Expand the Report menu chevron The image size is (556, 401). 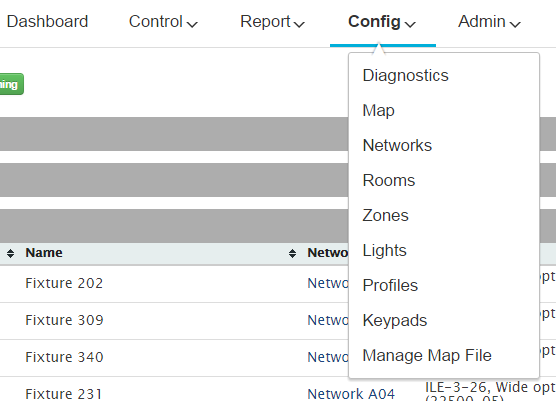[x=299, y=24]
